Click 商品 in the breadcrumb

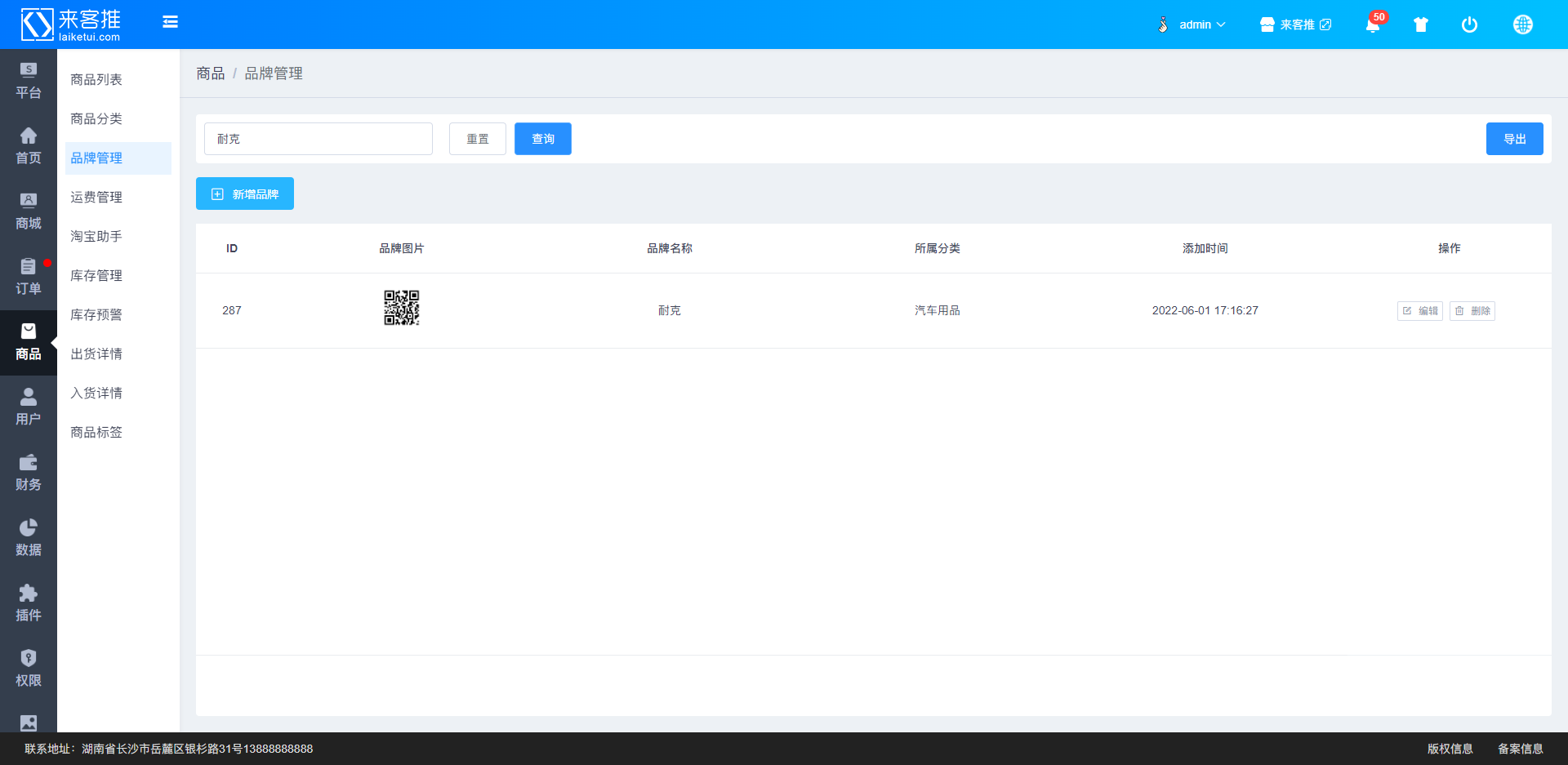tap(210, 73)
